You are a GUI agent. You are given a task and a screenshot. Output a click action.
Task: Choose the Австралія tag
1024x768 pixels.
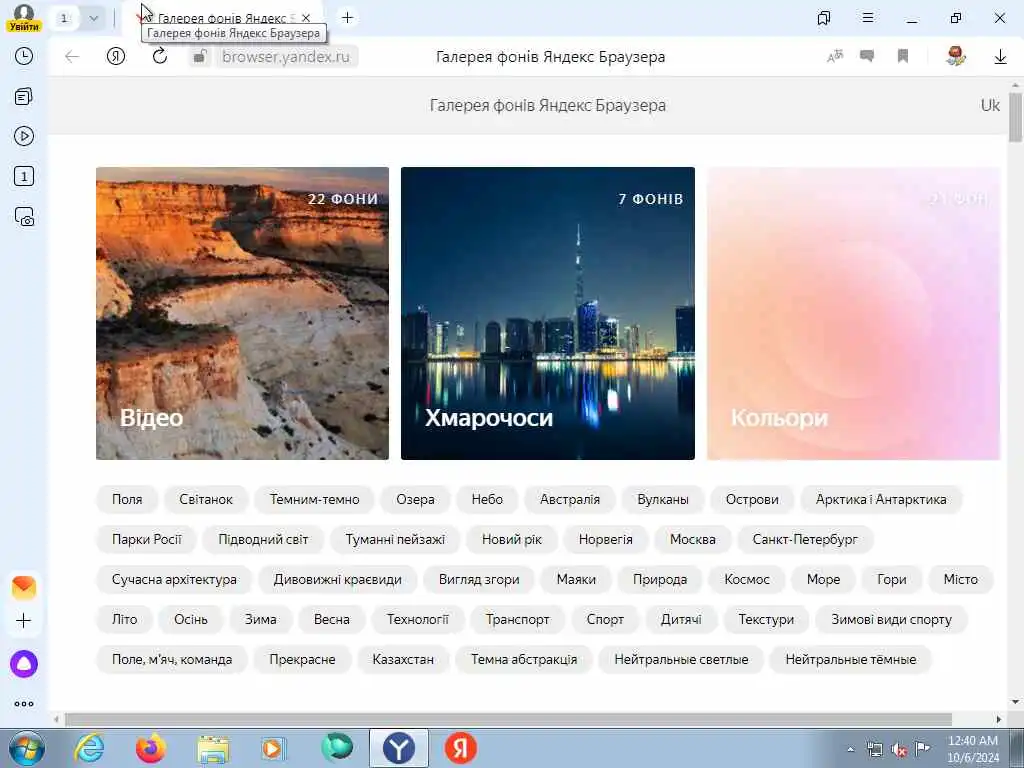[570, 500]
